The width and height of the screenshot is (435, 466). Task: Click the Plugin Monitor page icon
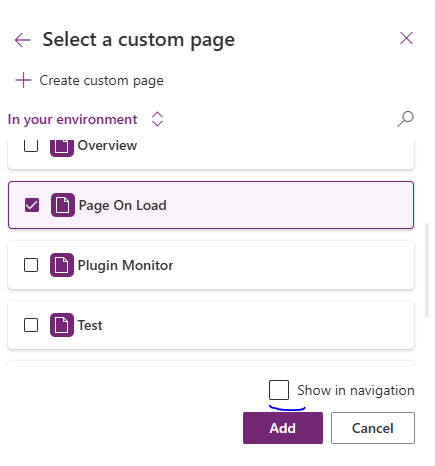[62, 265]
